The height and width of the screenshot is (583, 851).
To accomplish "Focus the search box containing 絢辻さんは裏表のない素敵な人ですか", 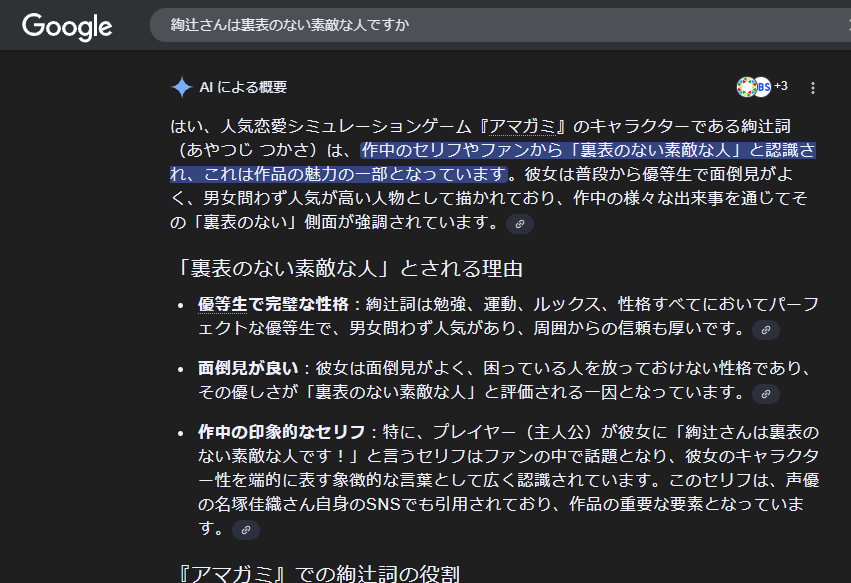I will click(500, 25).
